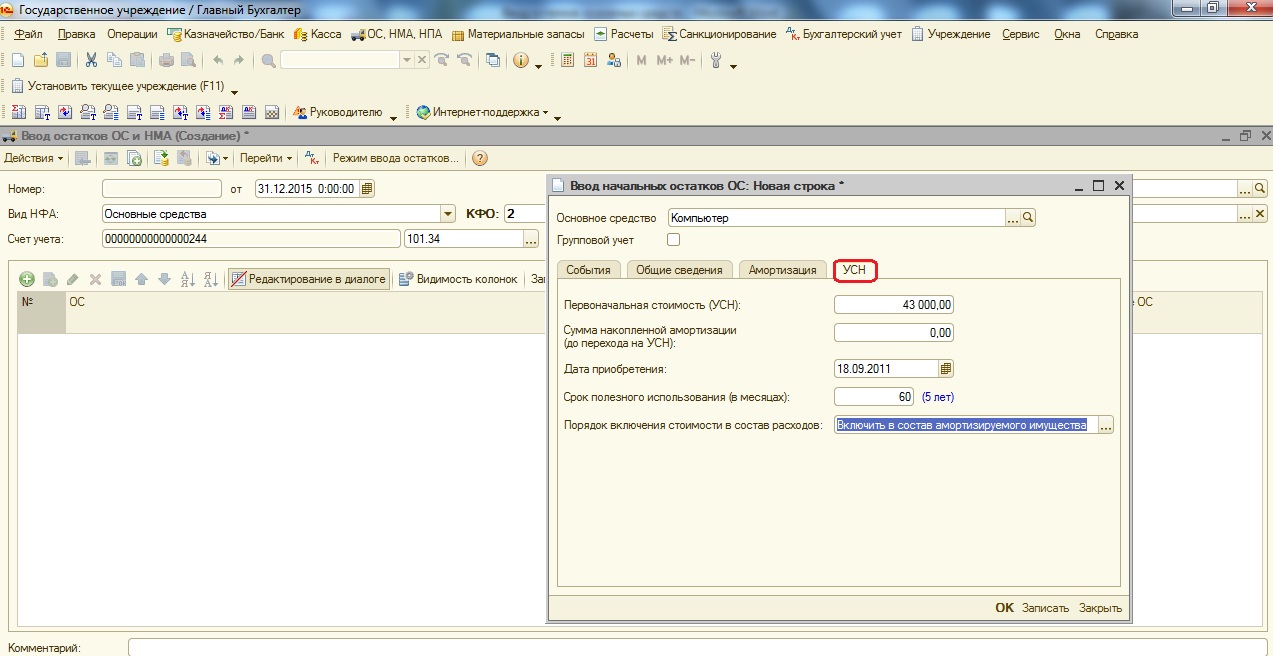This screenshot has width=1273, height=656.
Task: Expand the Перейти dropdown
Action: (x=266, y=159)
